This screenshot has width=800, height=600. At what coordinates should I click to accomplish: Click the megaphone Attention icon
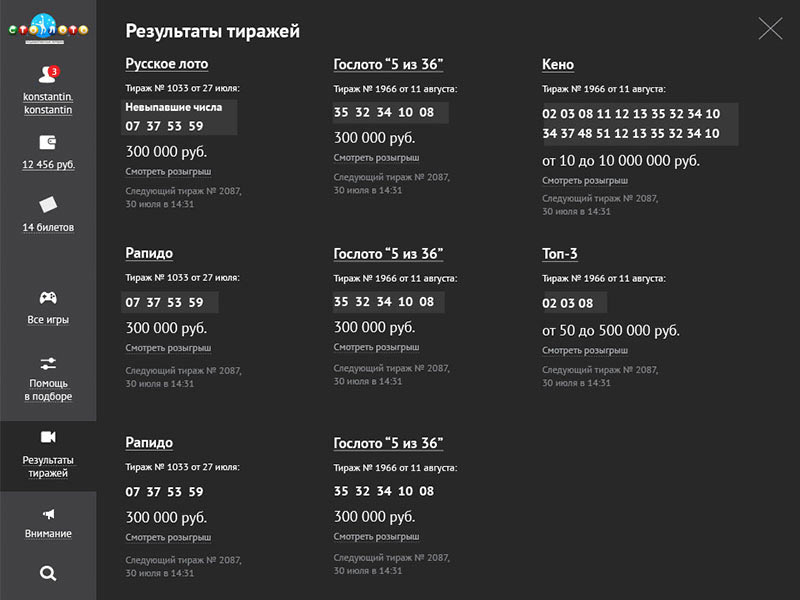tap(48, 514)
